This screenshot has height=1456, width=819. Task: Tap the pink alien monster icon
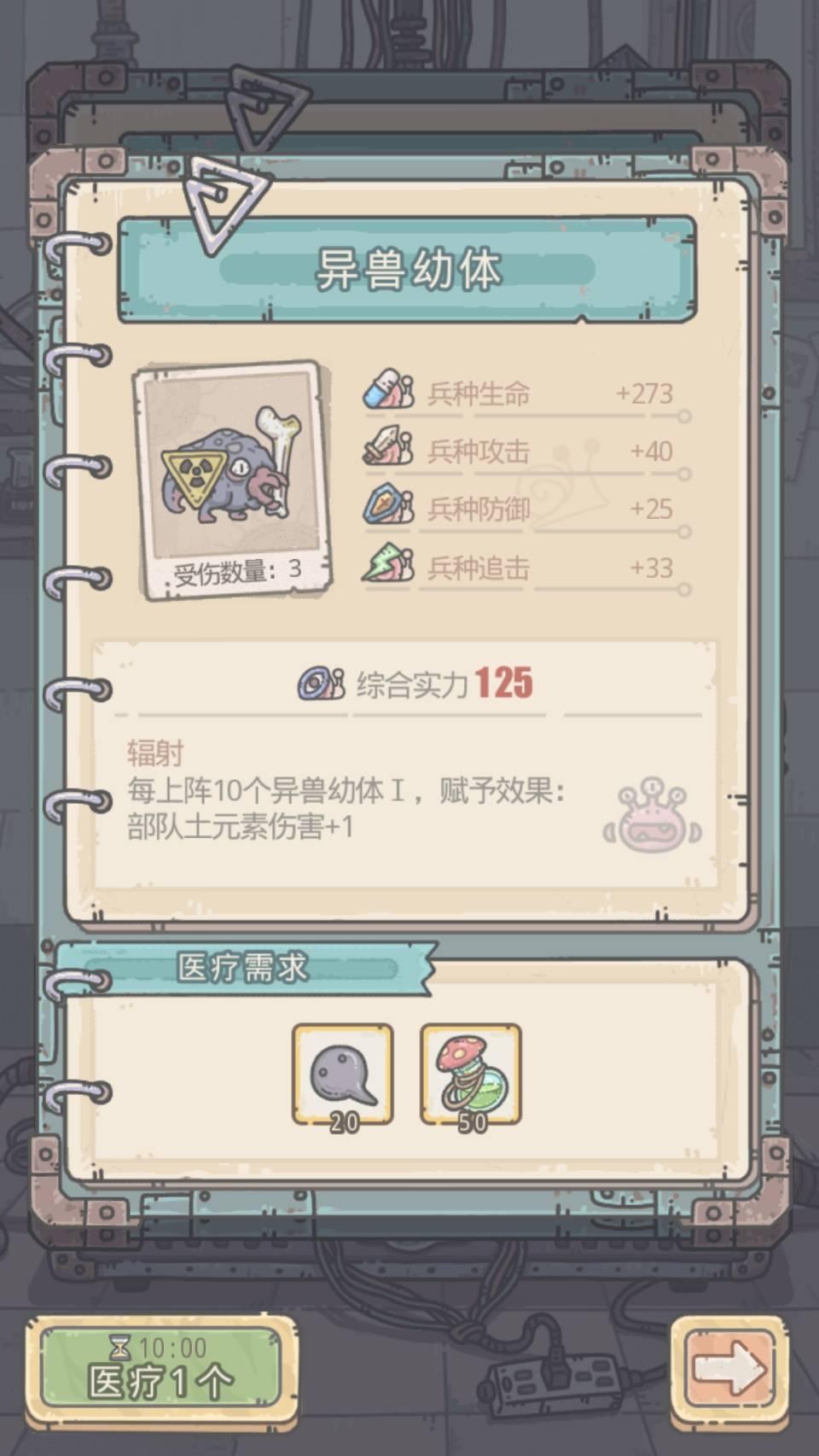(x=653, y=815)
